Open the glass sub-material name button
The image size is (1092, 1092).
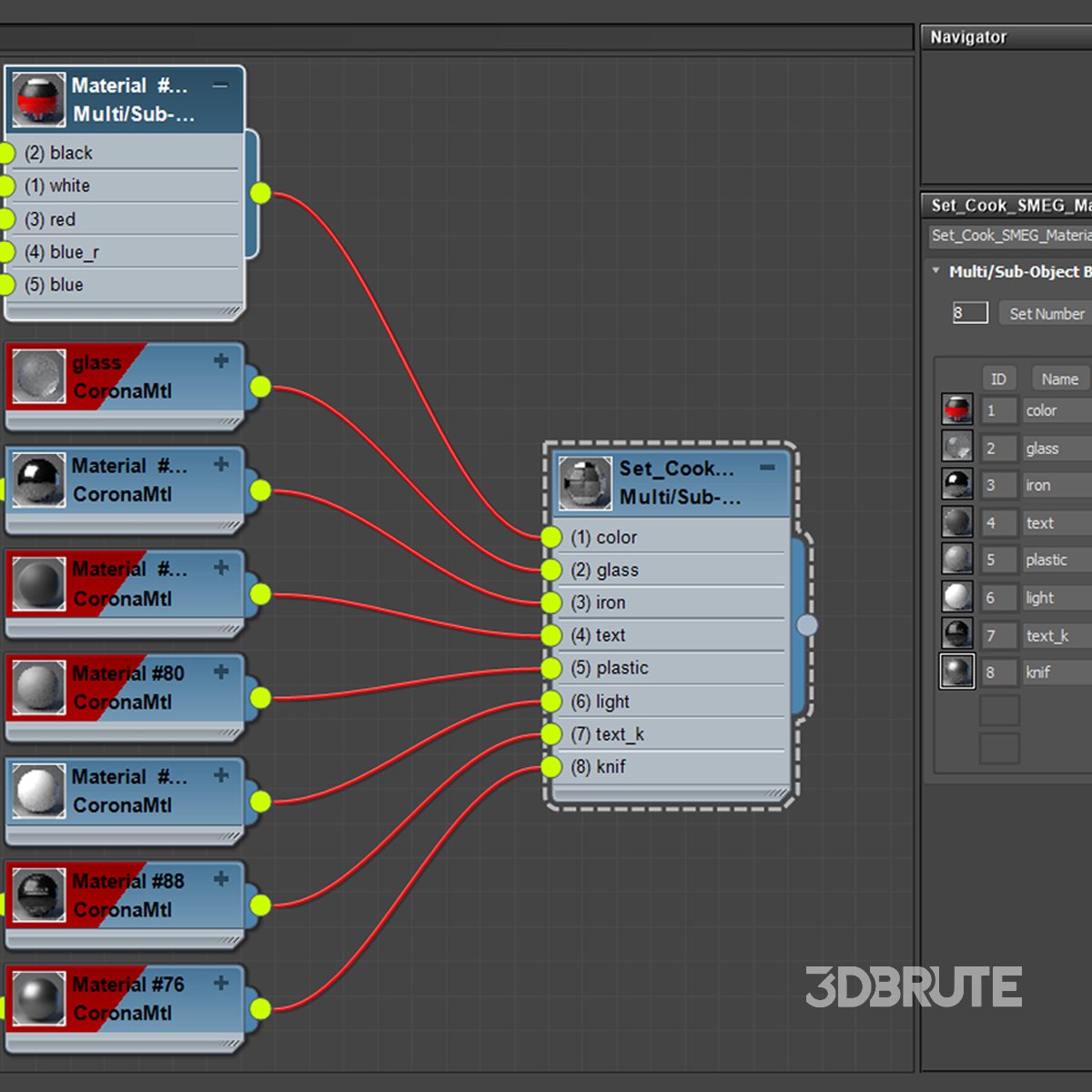click(x=1056, y=449)
